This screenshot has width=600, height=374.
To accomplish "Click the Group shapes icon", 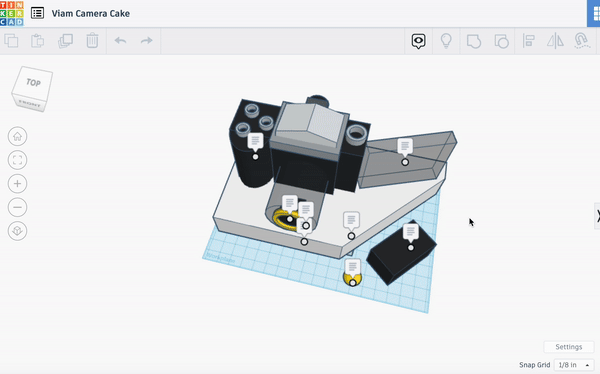I will click(474, 41).
